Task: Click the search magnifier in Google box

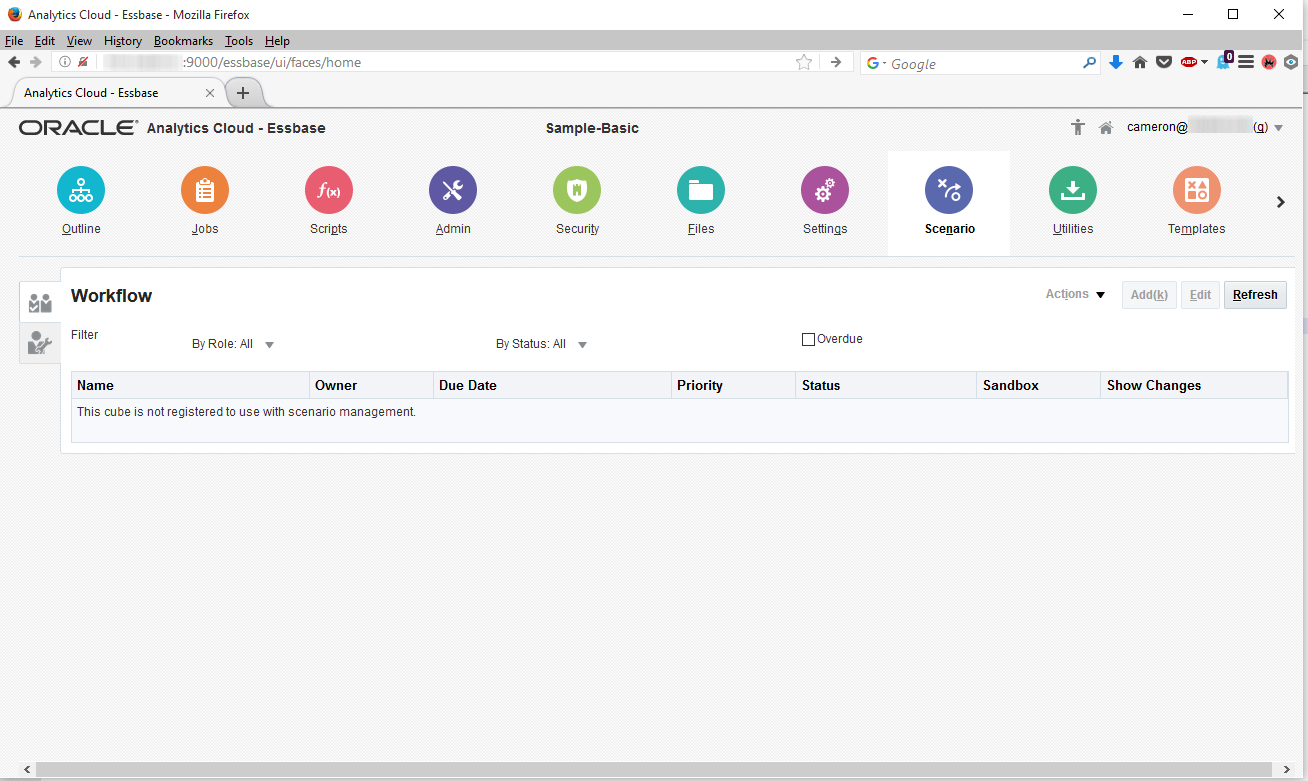Action: coord(1089,62)
